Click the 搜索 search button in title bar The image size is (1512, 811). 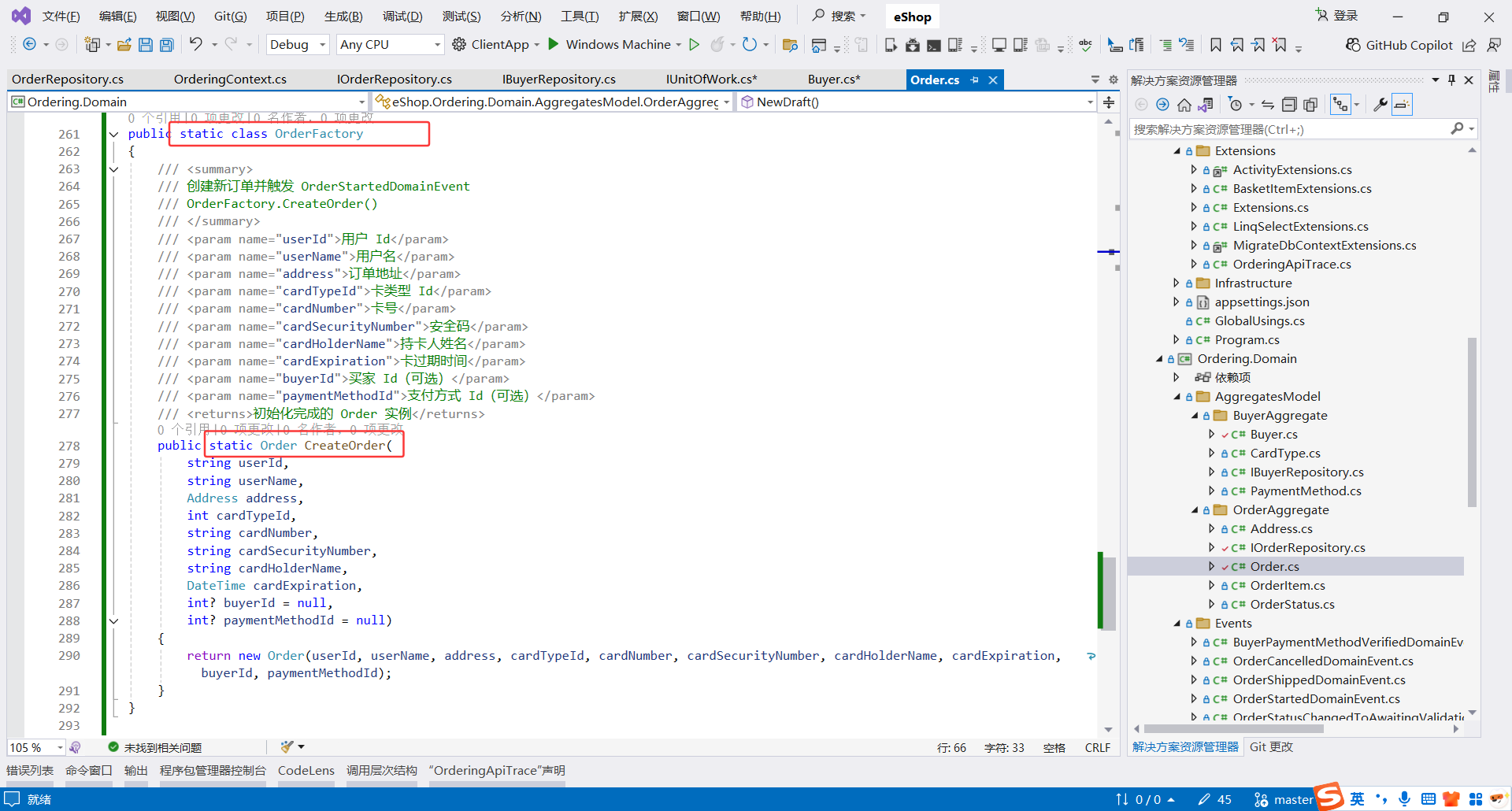[839, 16]
